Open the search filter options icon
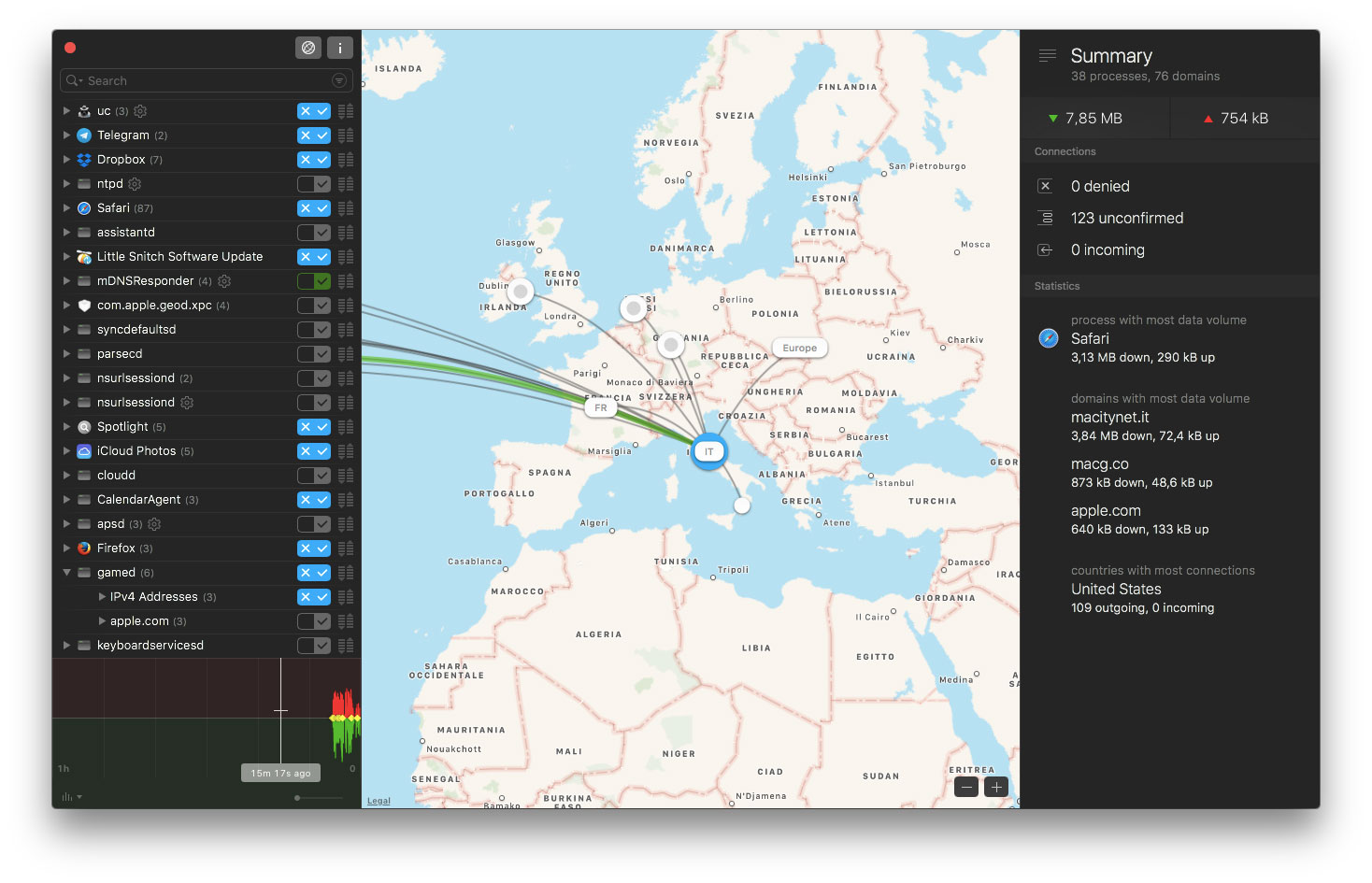This screenshot has width=1372, height=883. click(x=339, y=80)
